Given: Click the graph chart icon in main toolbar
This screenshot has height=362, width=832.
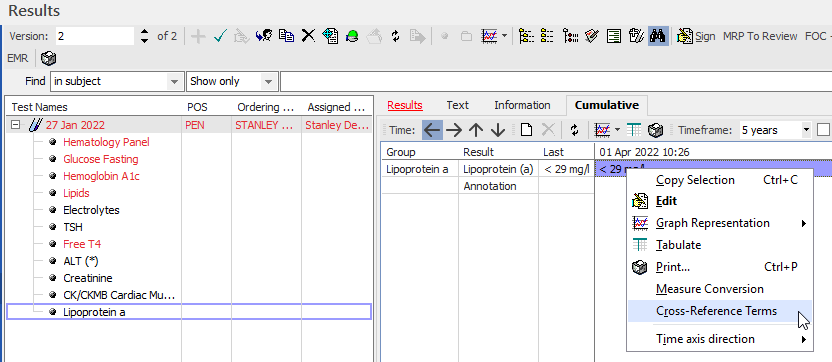Looking at the screenshot, I should click(x=489, y=36).
